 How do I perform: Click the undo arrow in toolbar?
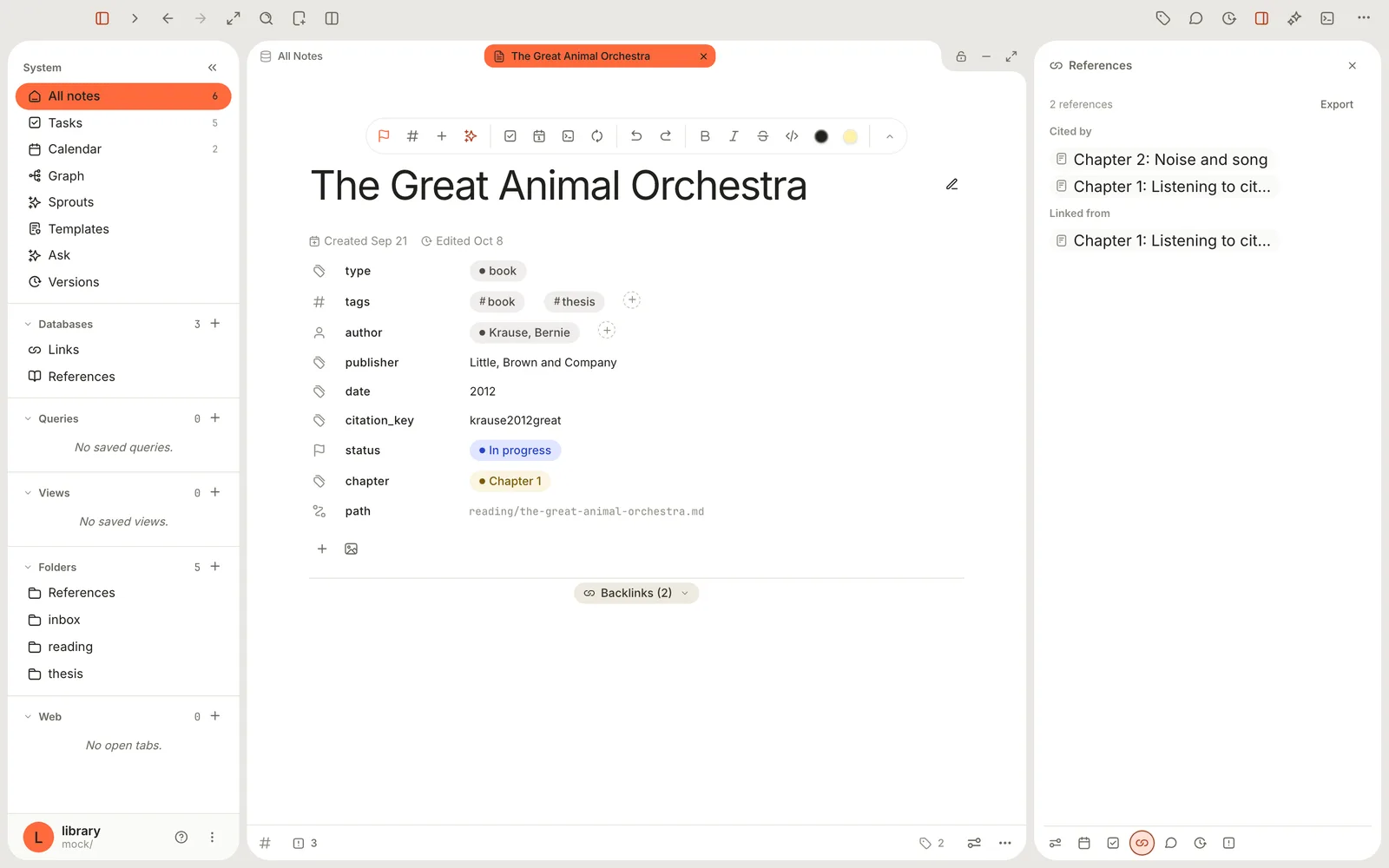pos(636,136)
